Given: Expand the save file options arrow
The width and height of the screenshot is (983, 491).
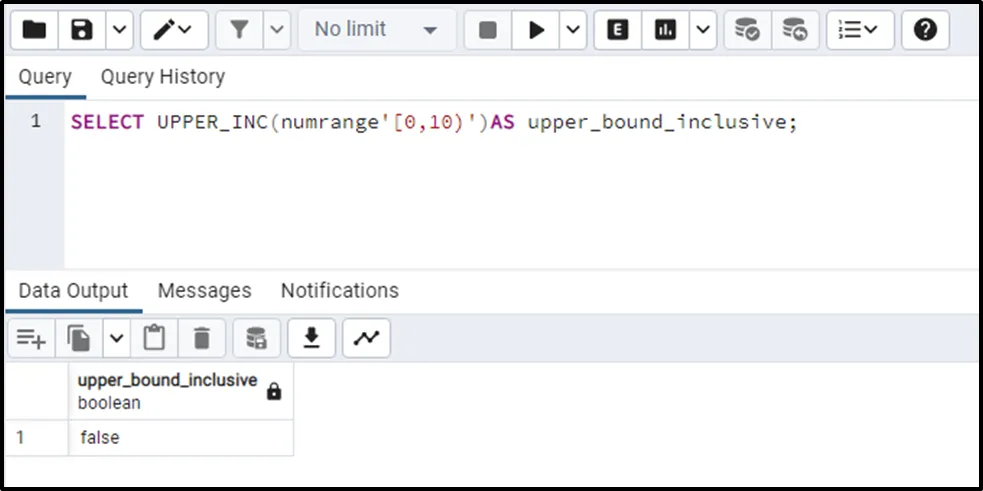Looking at the screenshot, I should [119, 30].
